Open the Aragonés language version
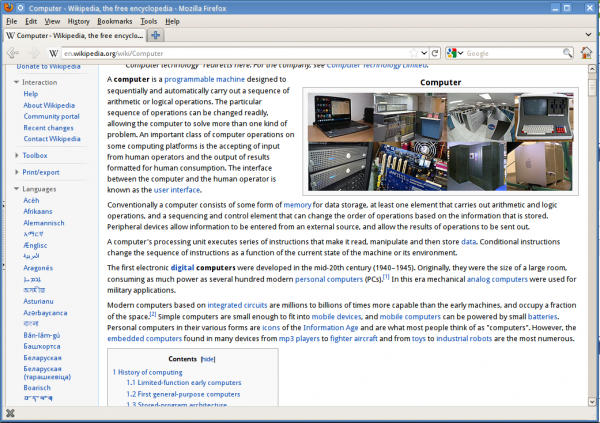Image resolution: width=600 pixels, height=423 pixels. click(x=38, y=268)
